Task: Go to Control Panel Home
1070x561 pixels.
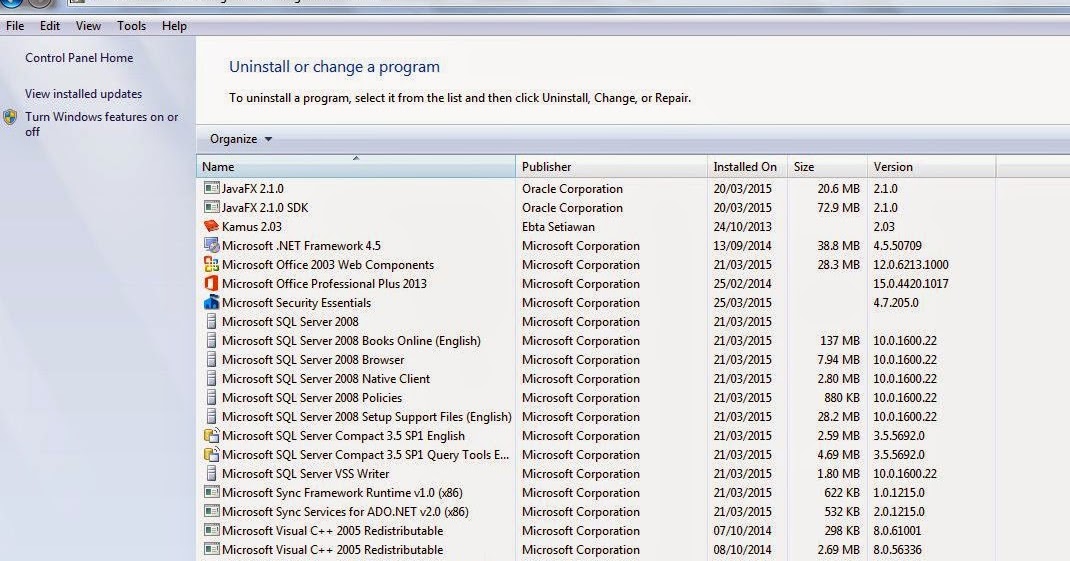Action: click(x=79, y=58)
